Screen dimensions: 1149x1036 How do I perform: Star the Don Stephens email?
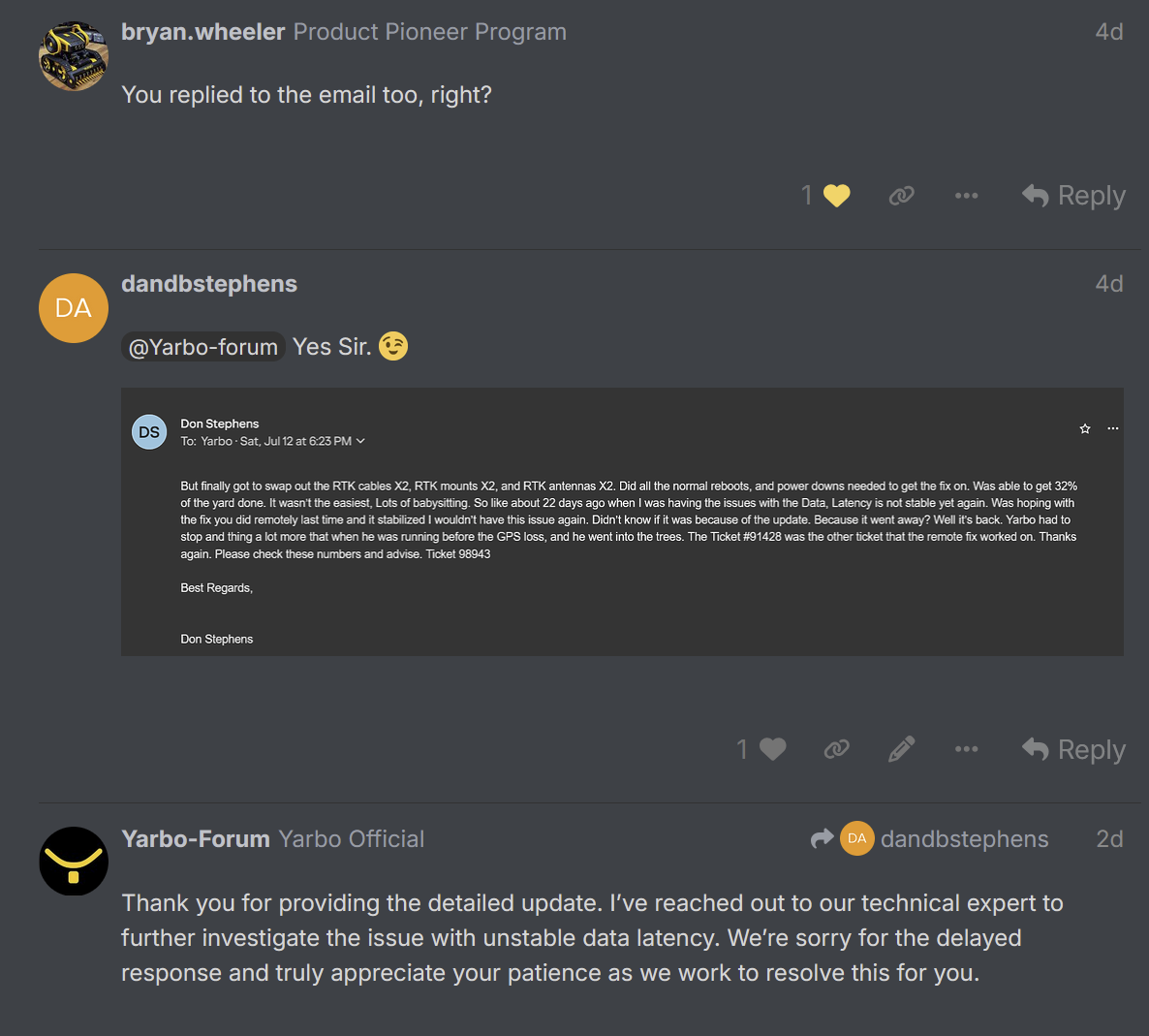tap(1085, 428)
